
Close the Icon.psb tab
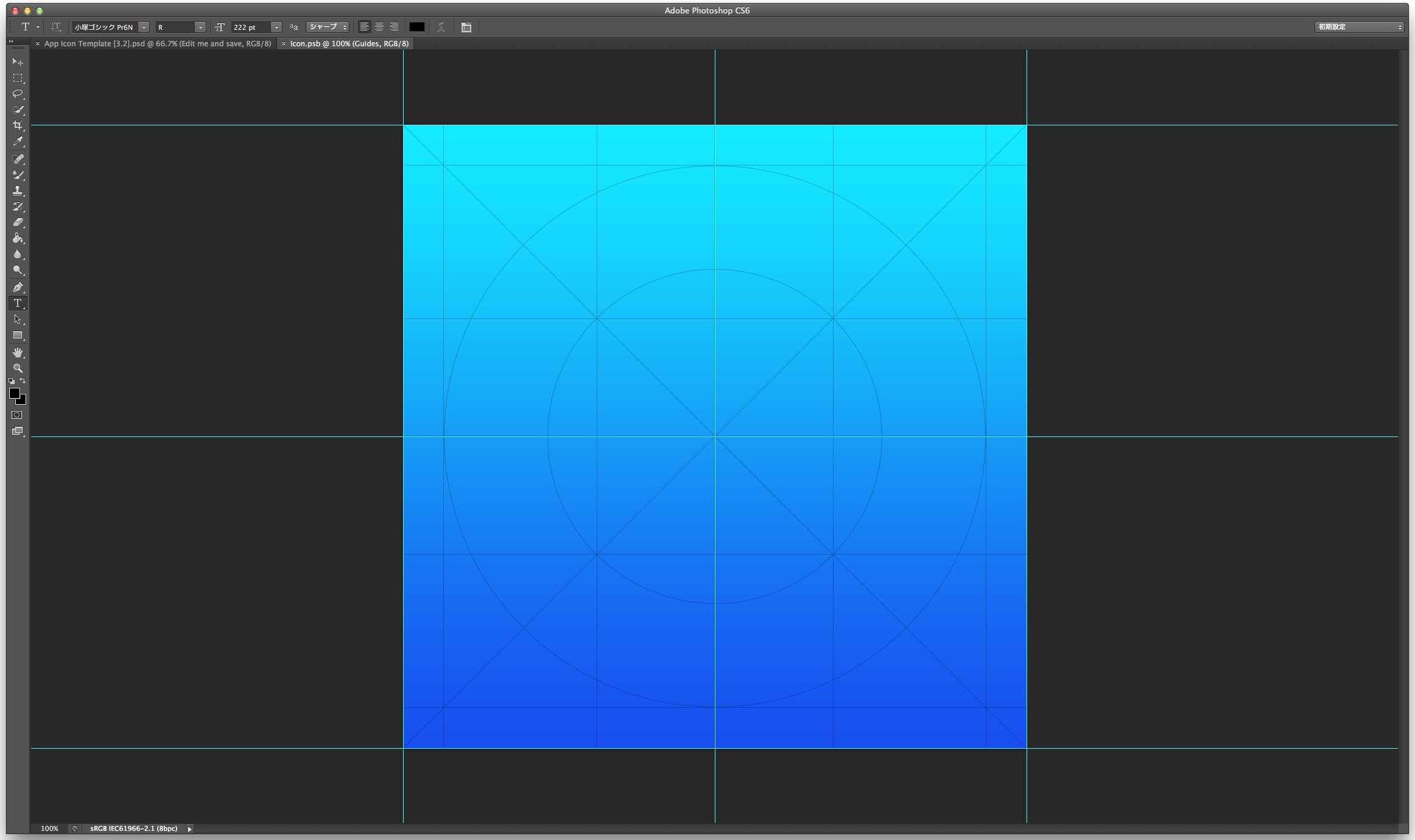[284, 43]
